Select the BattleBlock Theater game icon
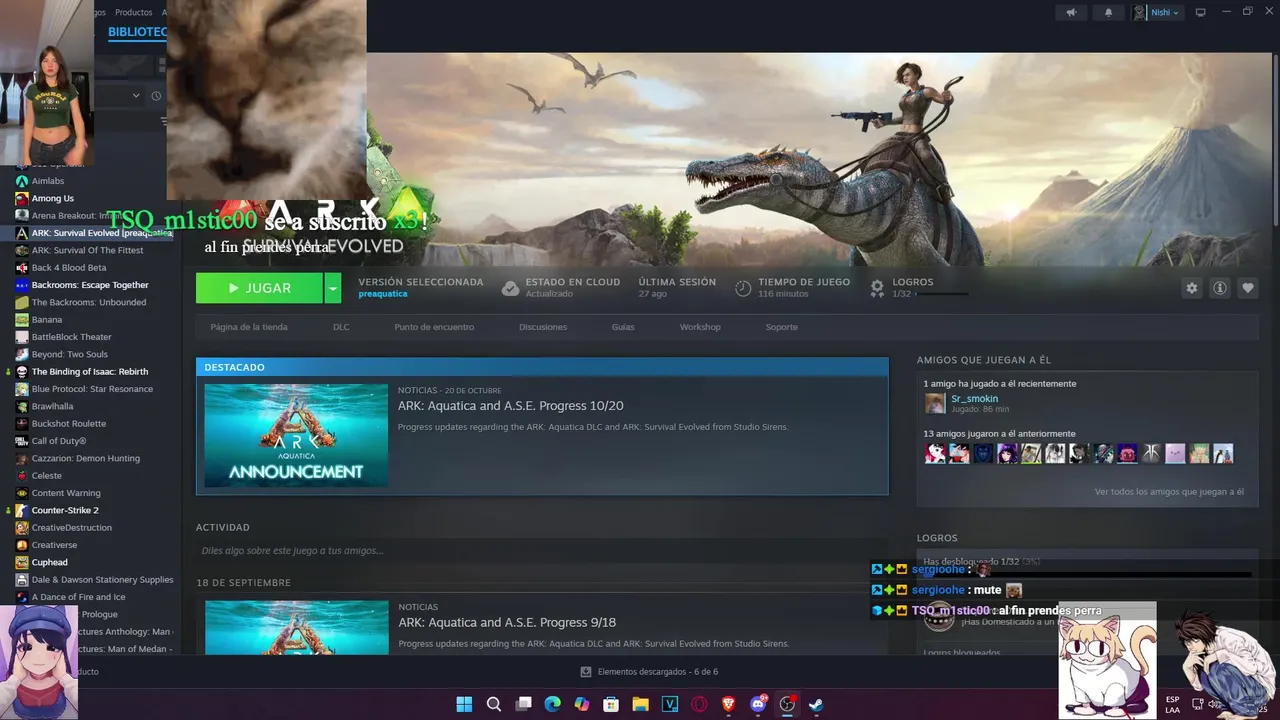 point(22,337)
